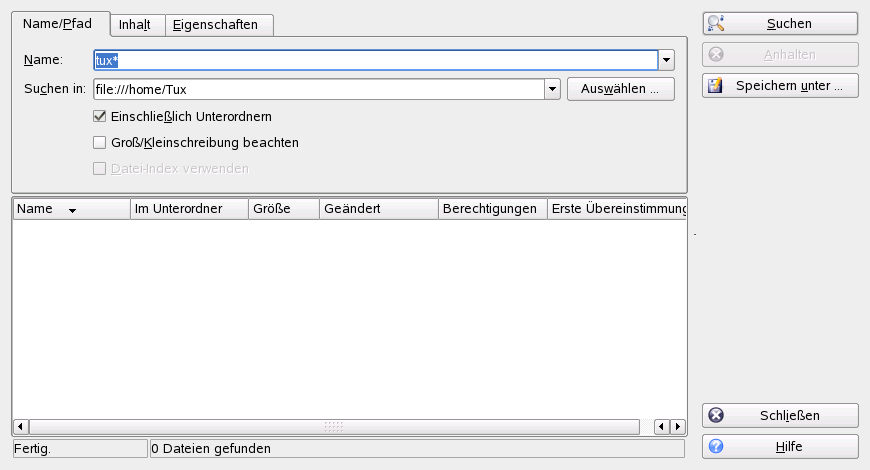Click the magnifier icon on Suchen button
Screen dimensions: 870x470
[x=716, y=23]
